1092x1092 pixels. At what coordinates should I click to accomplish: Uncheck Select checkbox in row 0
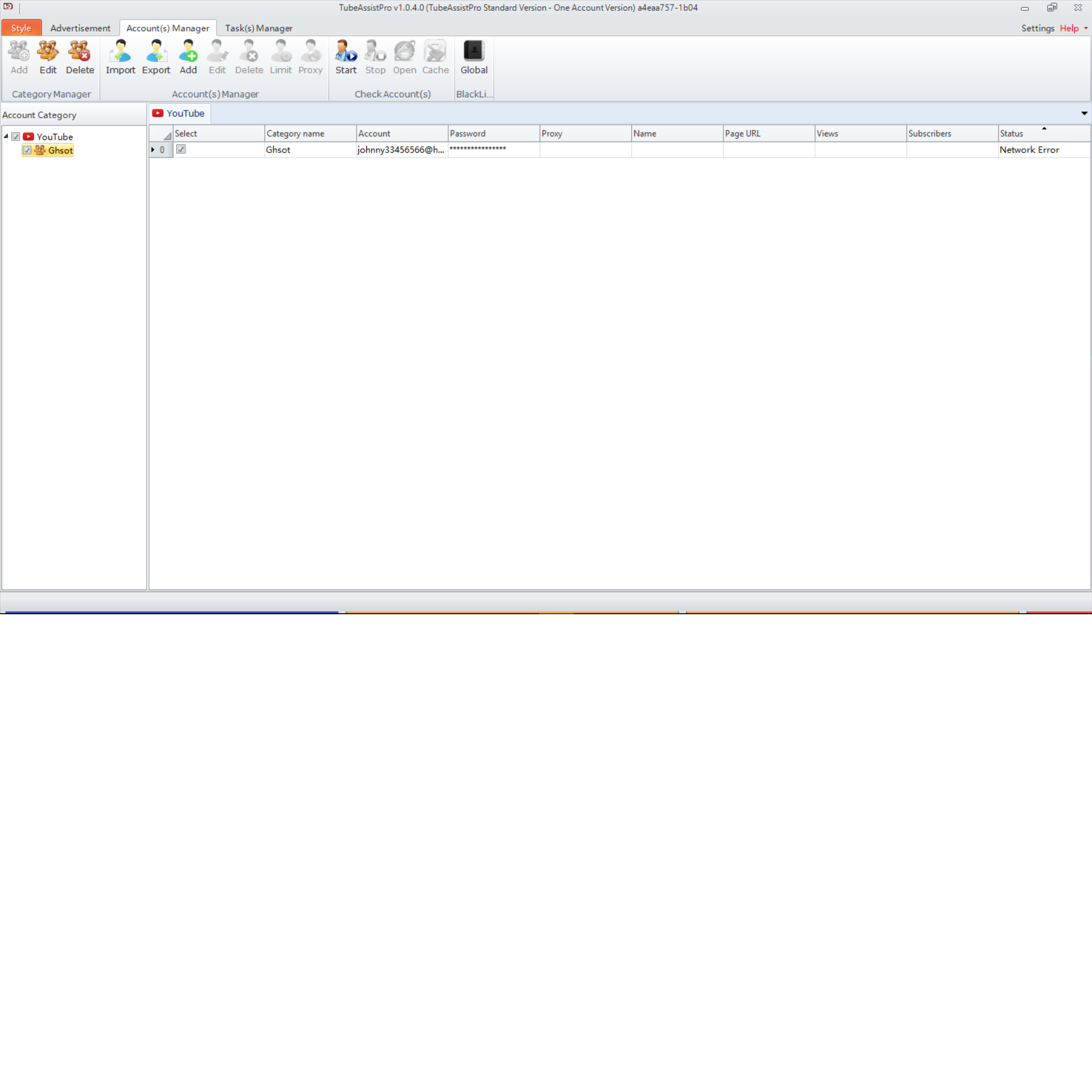pyautogui.click(x=181, y=149)
